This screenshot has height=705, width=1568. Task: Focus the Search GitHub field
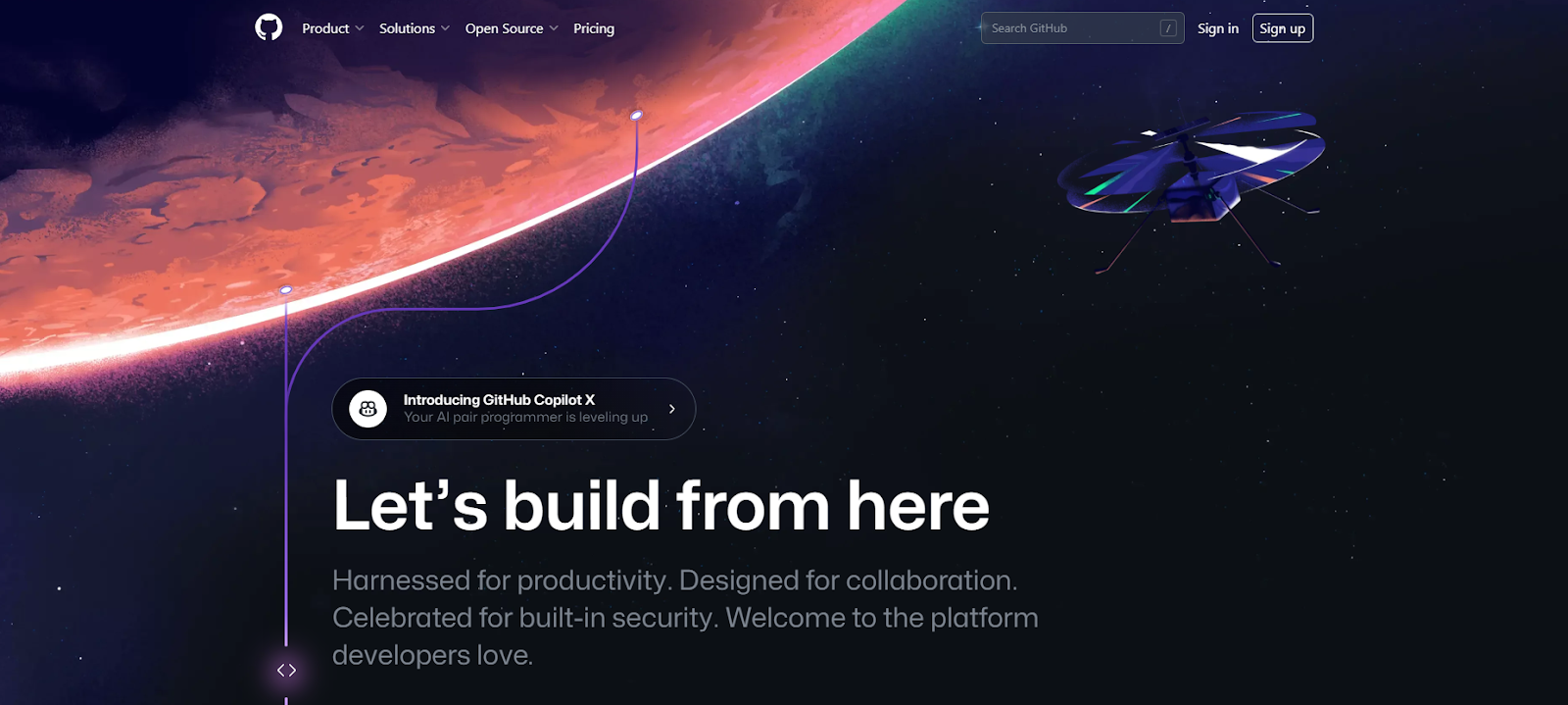pyautogui.click(x=1083, y=28)
